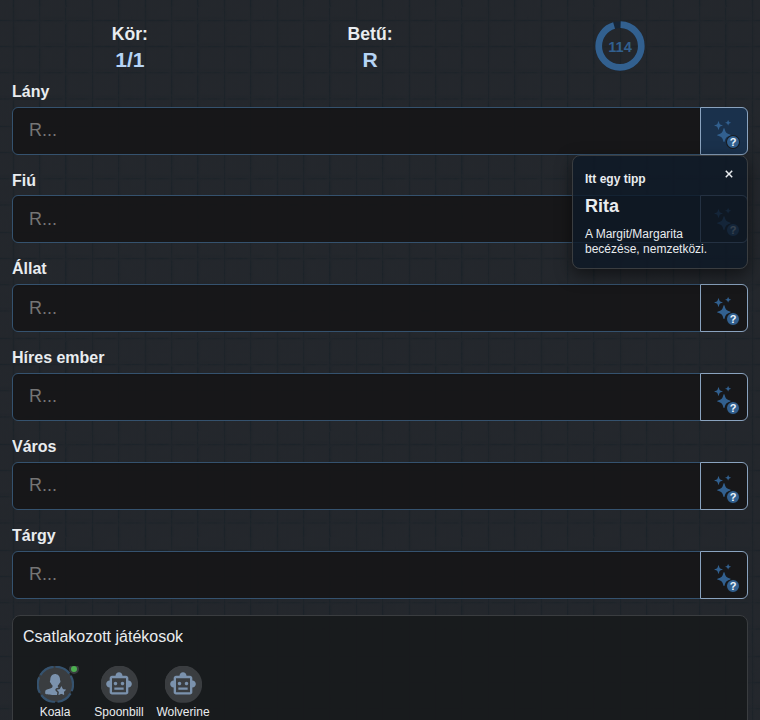The width and height of the screenshot is (760, 720).
Task: Request a tip for the Város field
Action: [x=724, y=486]
